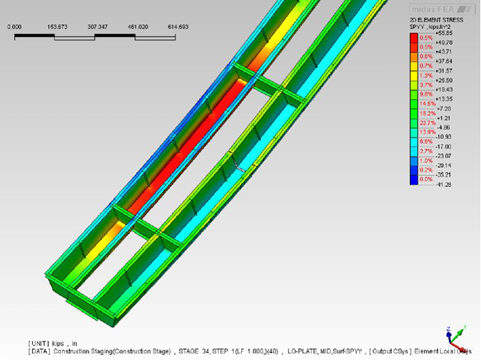Select the 14.5% legend percentage
Image resolution: width=481 pixels, height=361 pixels.
[x=427, y=104]
